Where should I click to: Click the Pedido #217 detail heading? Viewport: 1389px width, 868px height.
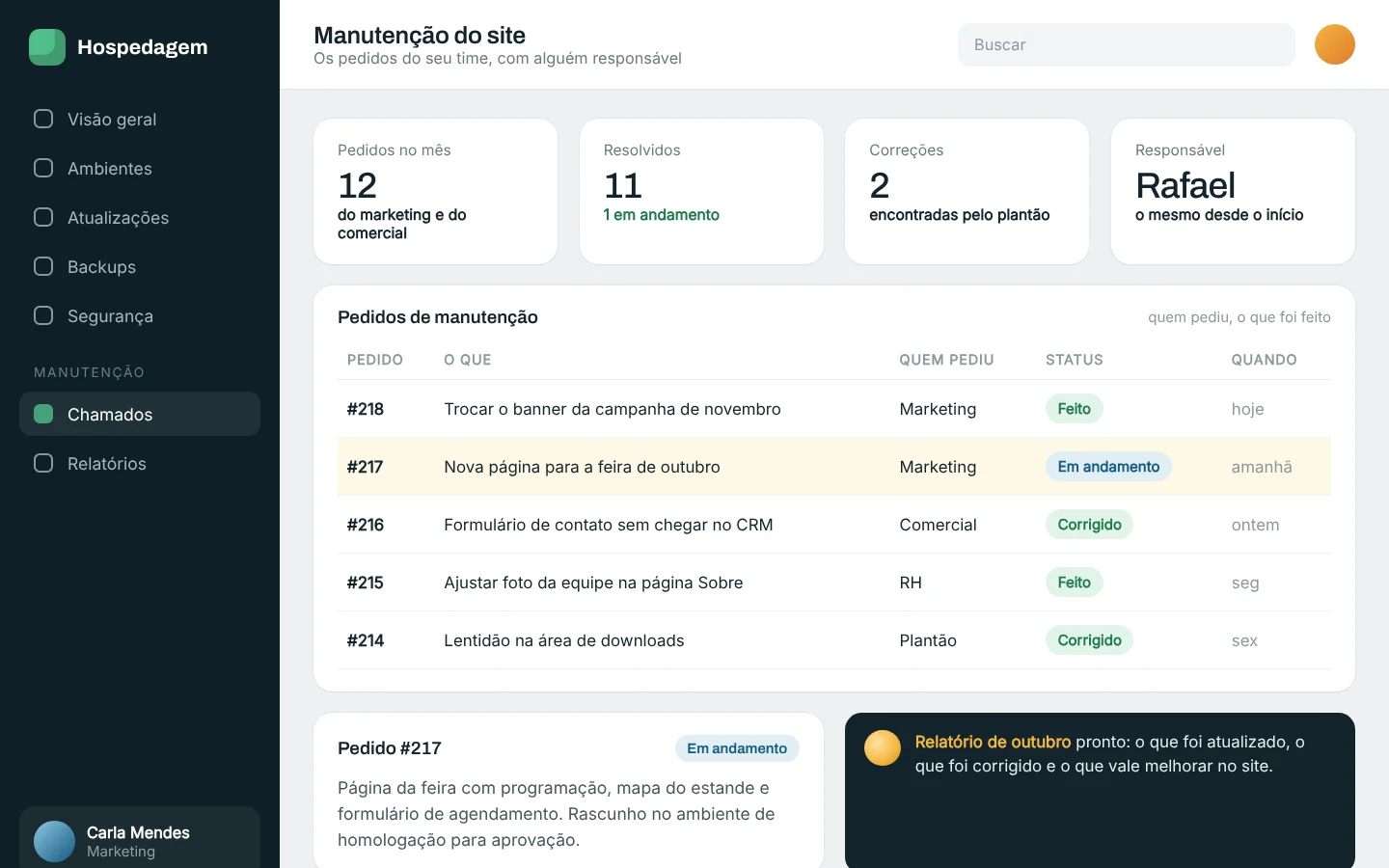[390, 748]
